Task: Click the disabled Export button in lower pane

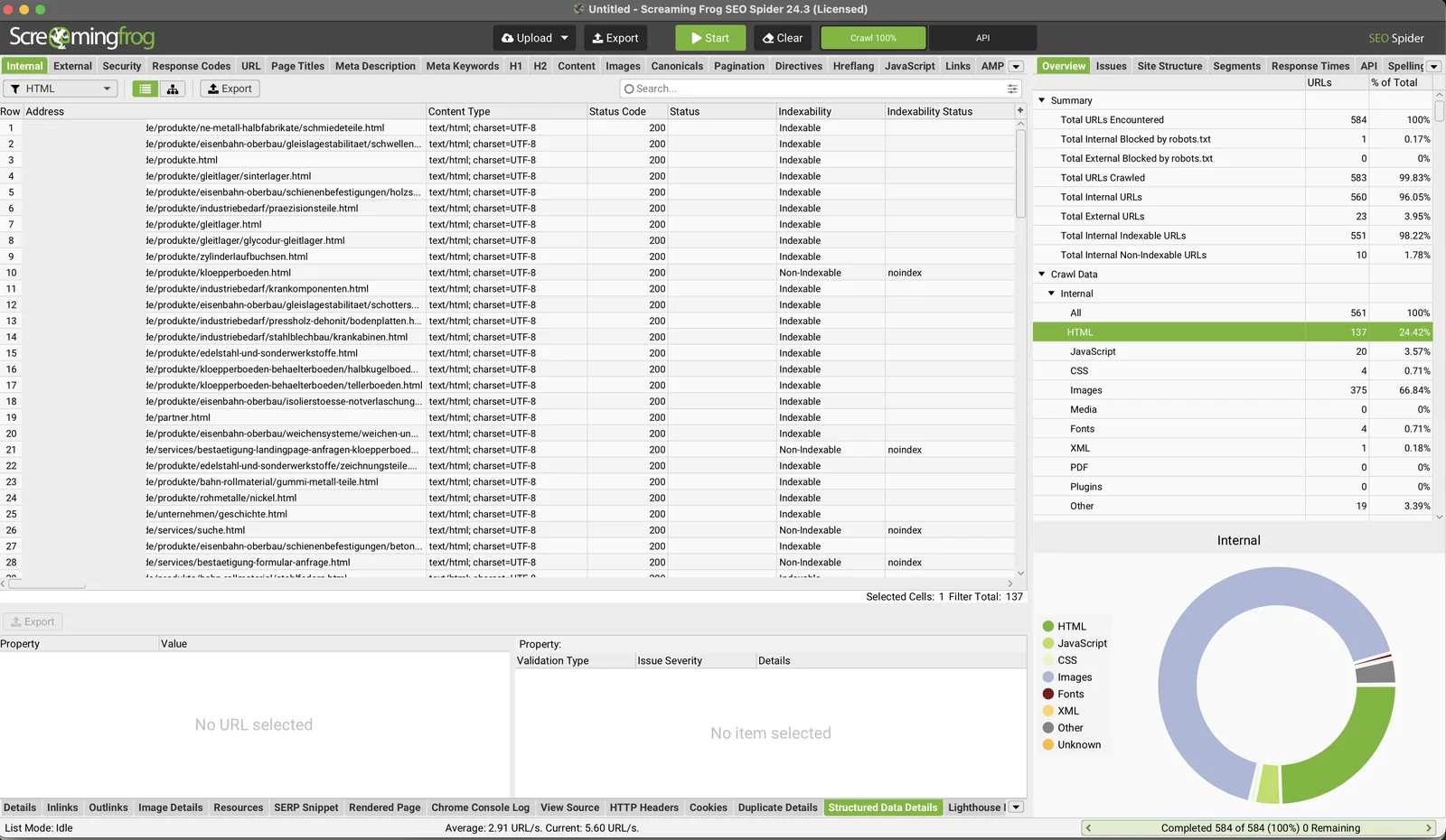Action: coord(33,621)
